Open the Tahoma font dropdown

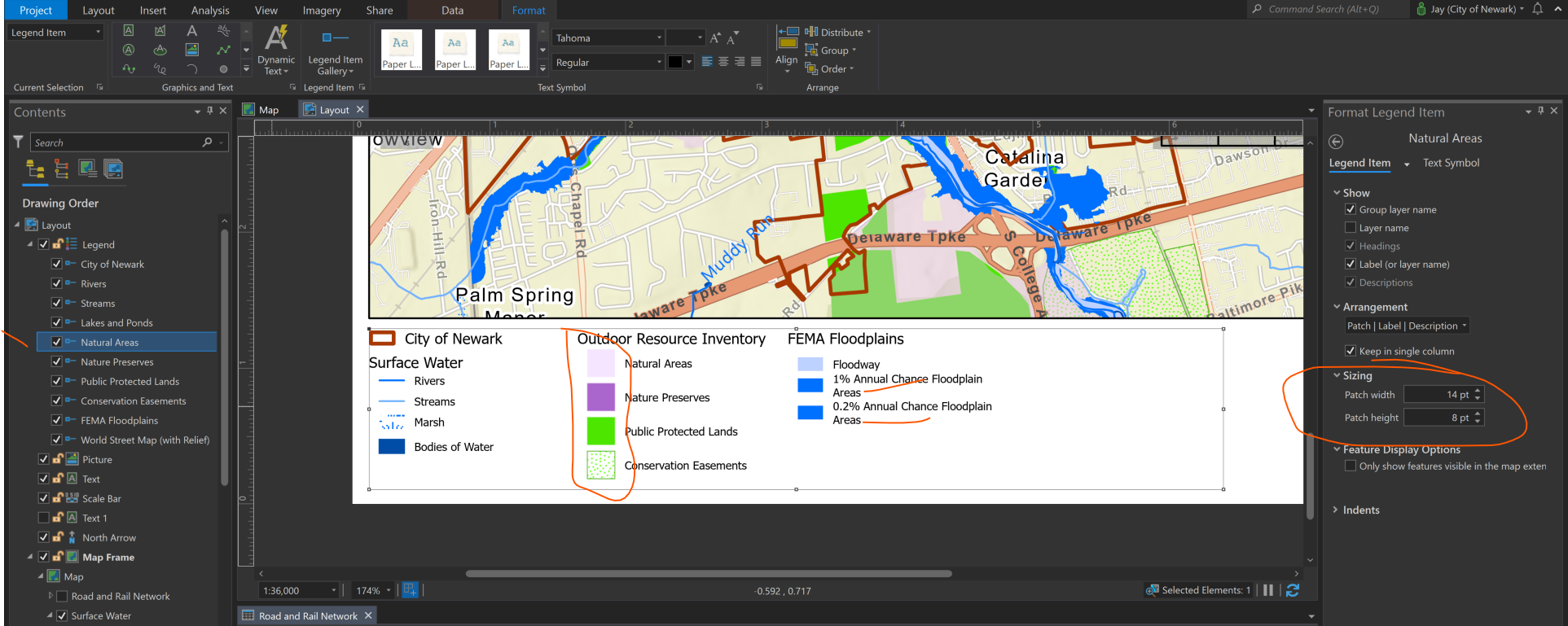coord(608,38)
